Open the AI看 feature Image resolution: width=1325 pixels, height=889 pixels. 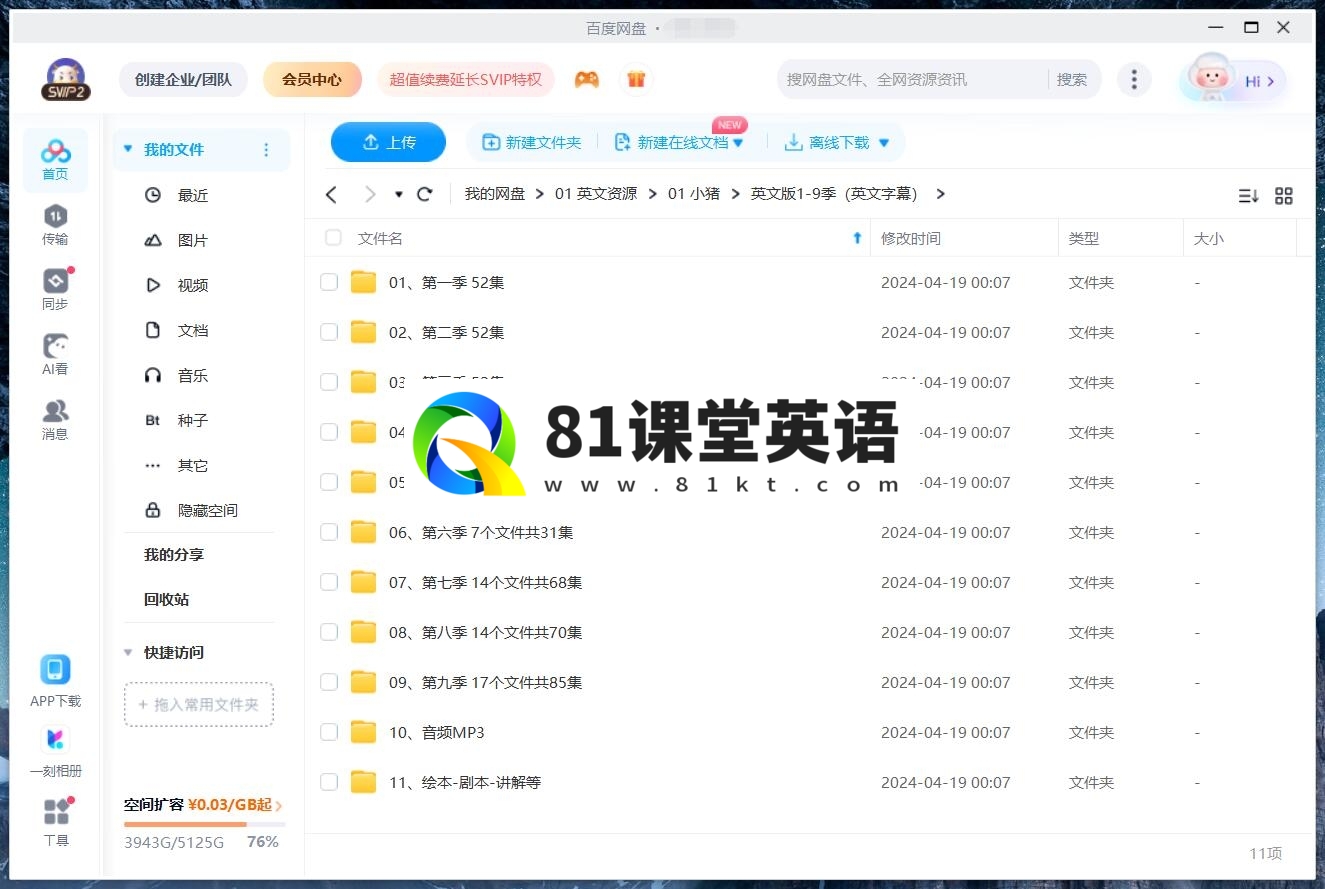55,355
